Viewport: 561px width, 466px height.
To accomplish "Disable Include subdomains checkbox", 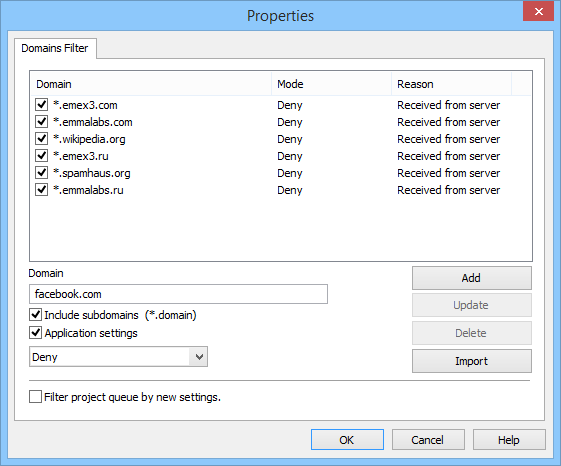I will 35,315.
